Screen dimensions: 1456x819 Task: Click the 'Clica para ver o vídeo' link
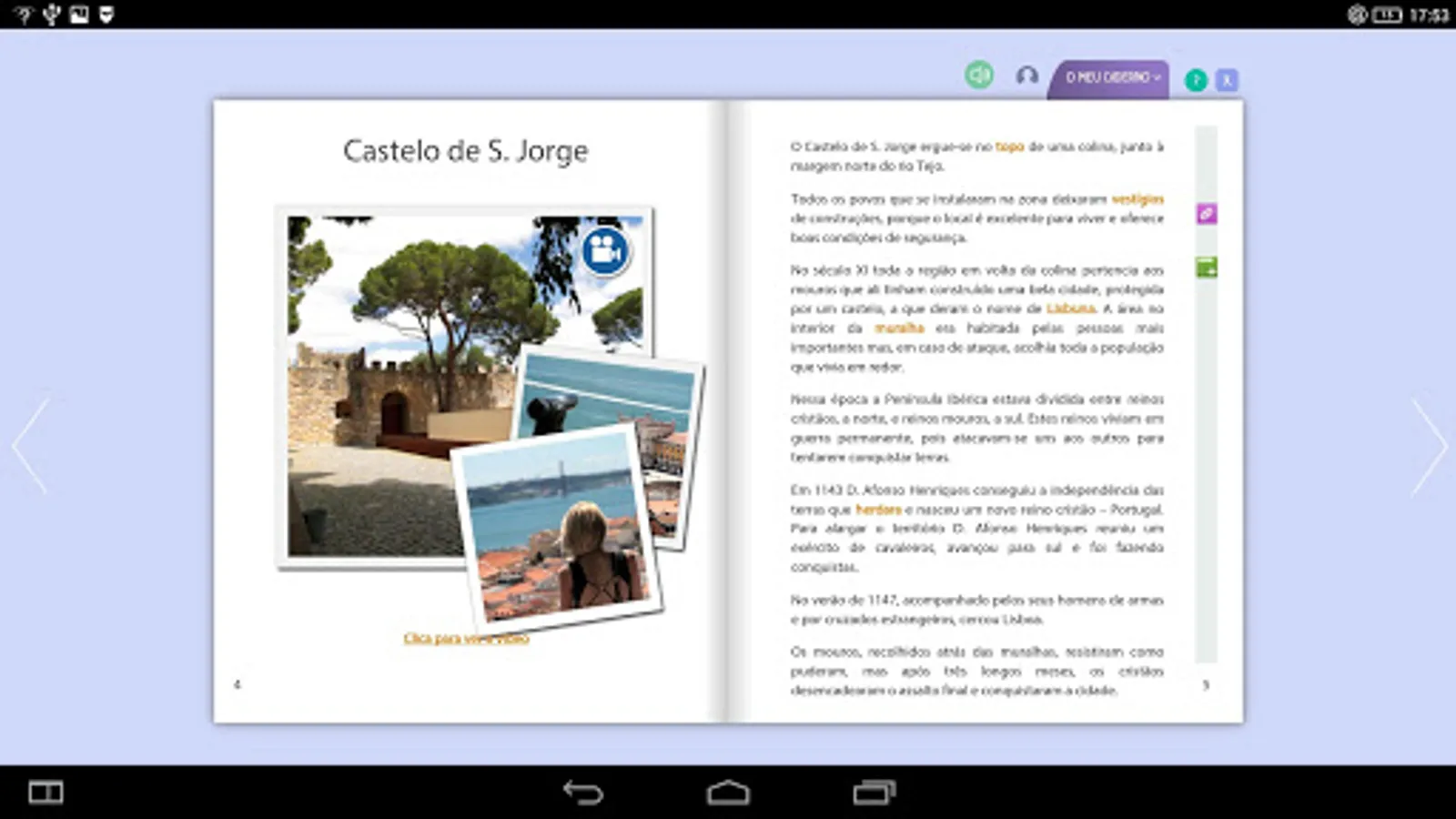point(466,639)
